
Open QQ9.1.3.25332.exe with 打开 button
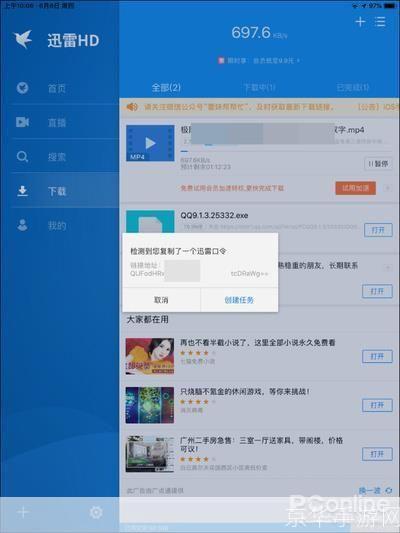(378, 230)
